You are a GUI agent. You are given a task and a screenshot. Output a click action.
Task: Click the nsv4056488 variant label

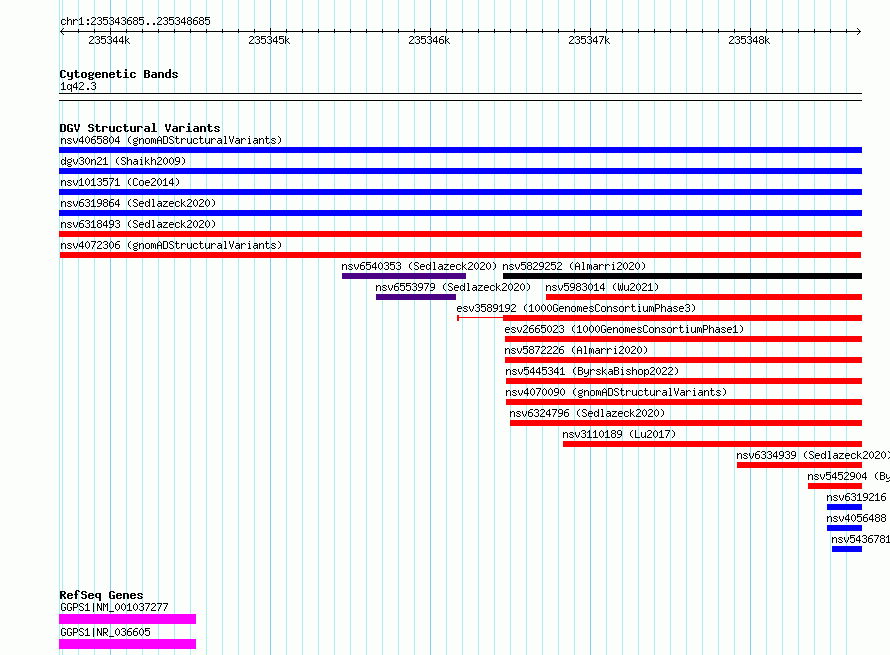coord(856,518)
